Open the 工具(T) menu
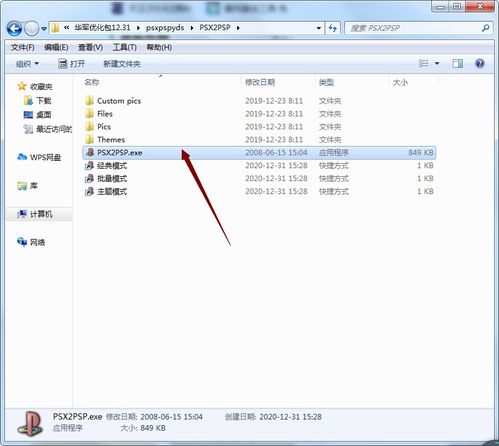The height and width of the screenshot is (446, 499). [x=125, y=47]
